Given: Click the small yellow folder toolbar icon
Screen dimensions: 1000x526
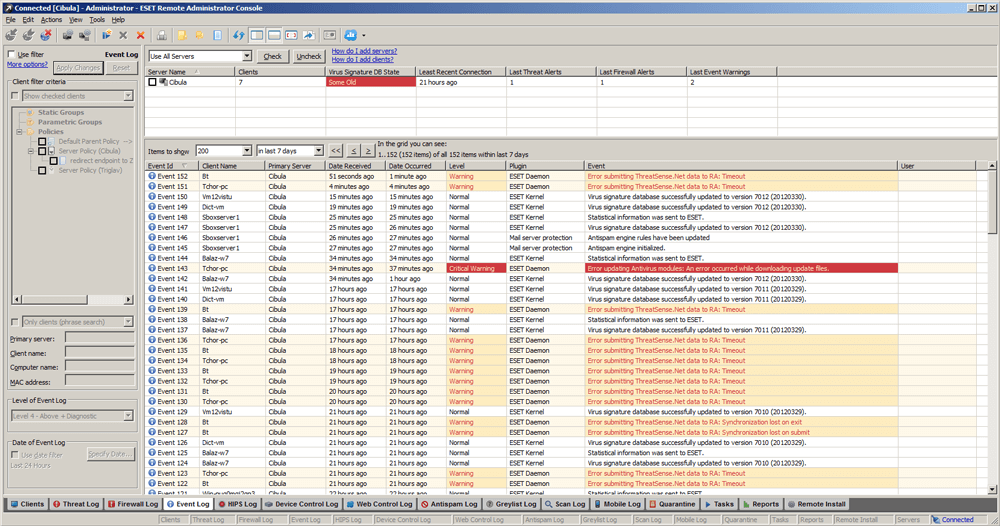Looking at the screenshot, I should click(200, 35).
